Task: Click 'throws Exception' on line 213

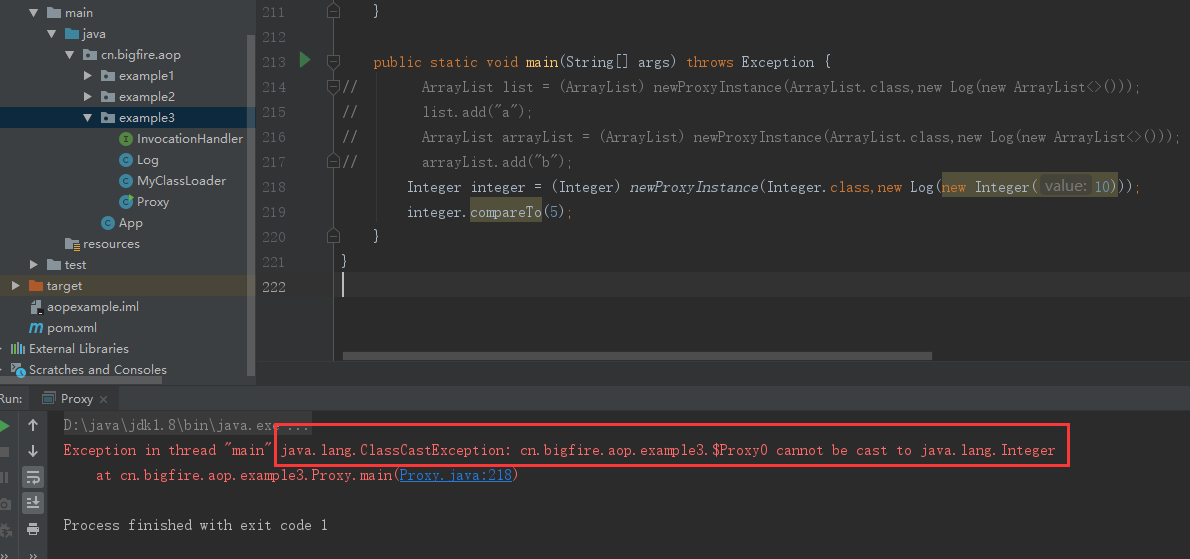Action: [x=750, y=61]
